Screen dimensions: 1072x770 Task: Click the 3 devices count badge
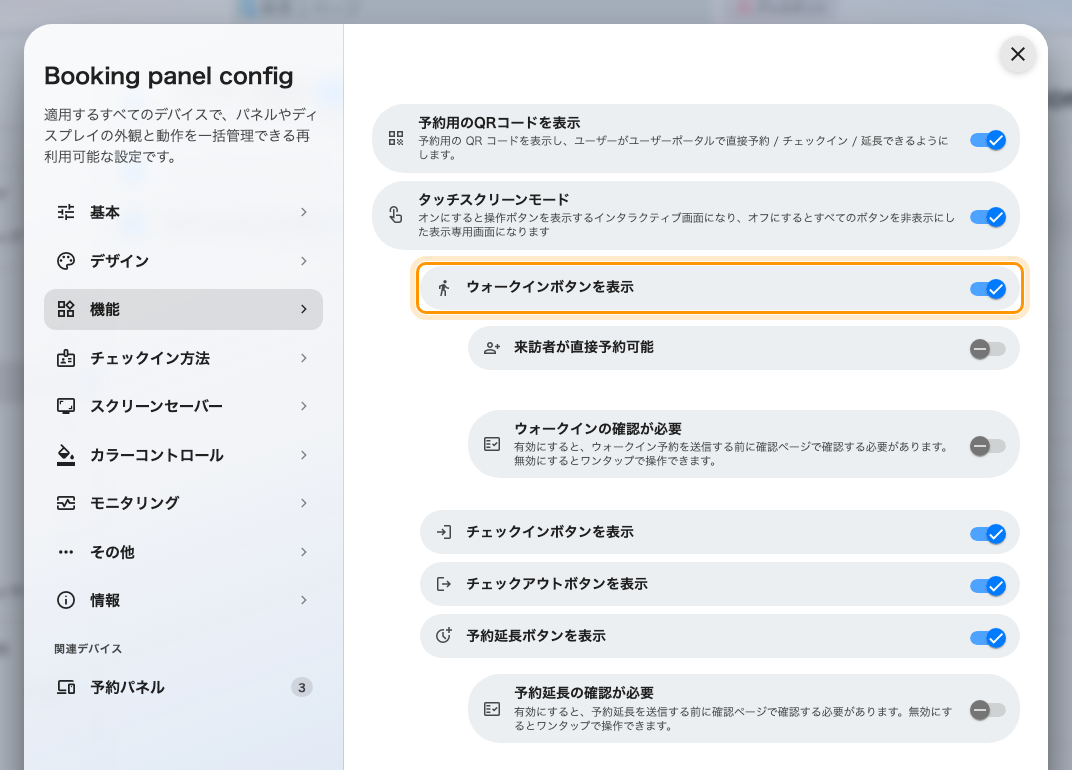[302, 687]
